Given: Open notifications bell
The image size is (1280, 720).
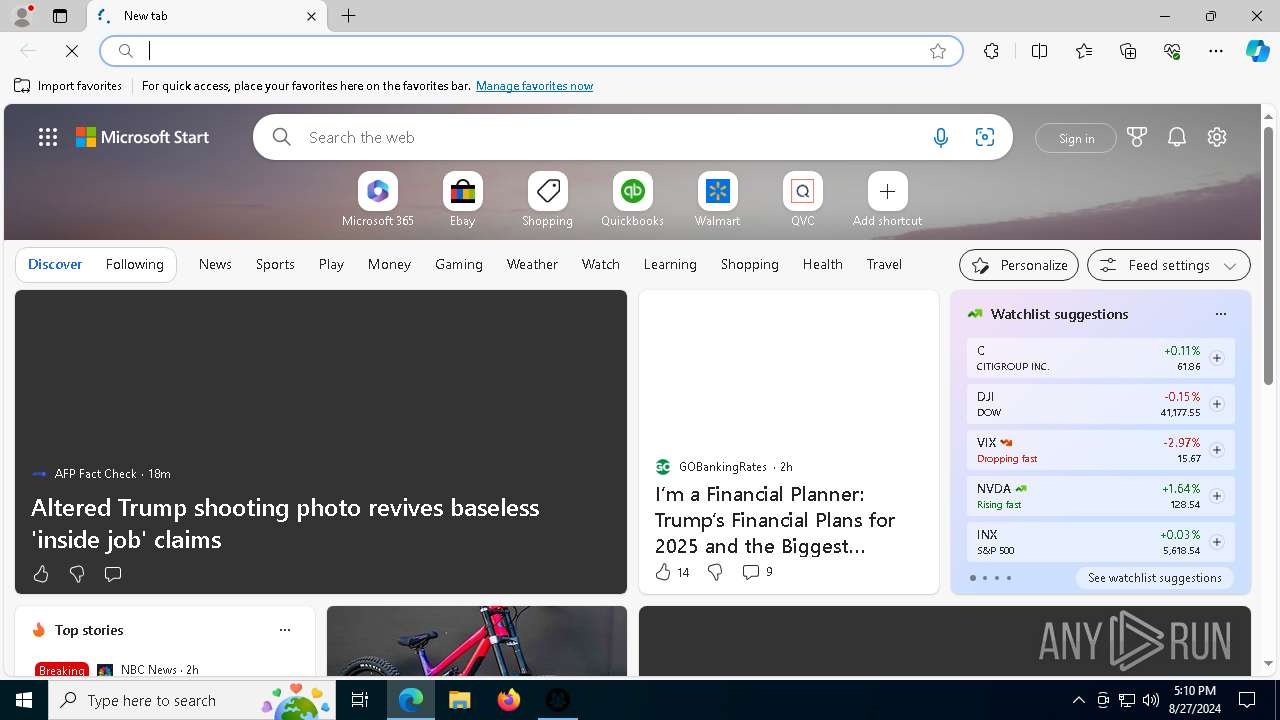Looking at the screenshot, I should coord(1177,137).
